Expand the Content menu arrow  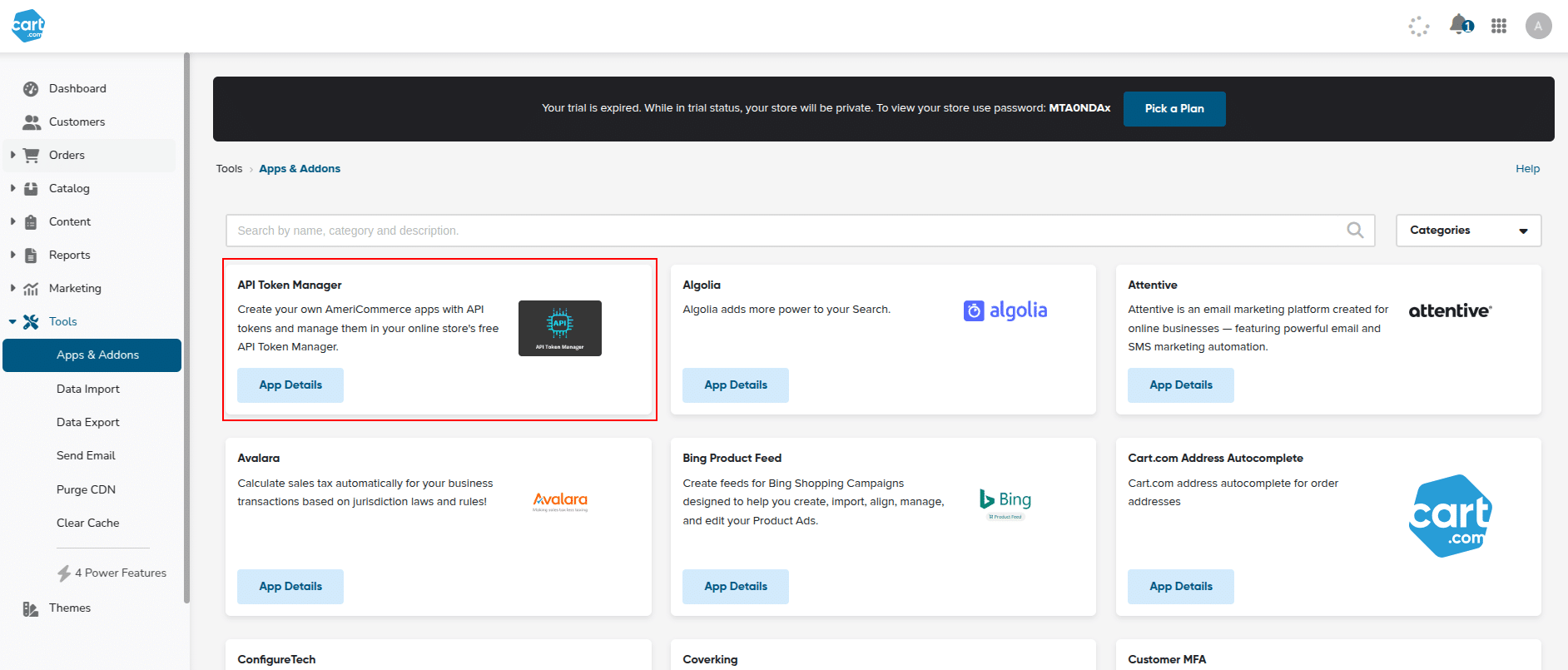[x=12, y=221]
